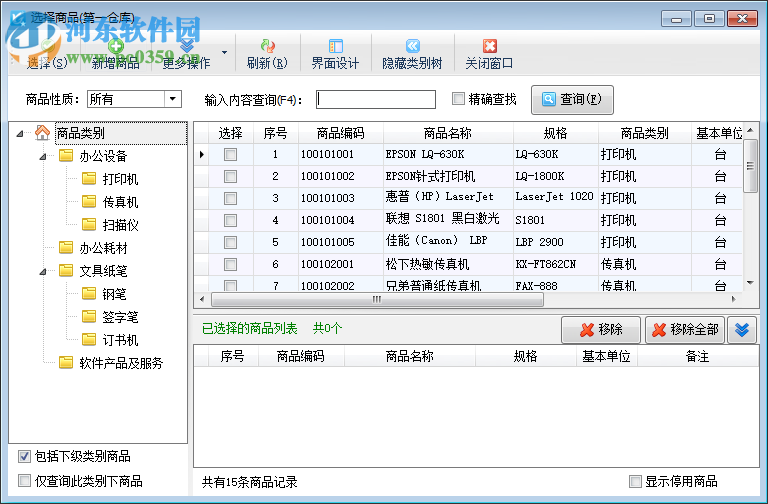Click horizontal scrollbar left arrow

tap(202, 299)
